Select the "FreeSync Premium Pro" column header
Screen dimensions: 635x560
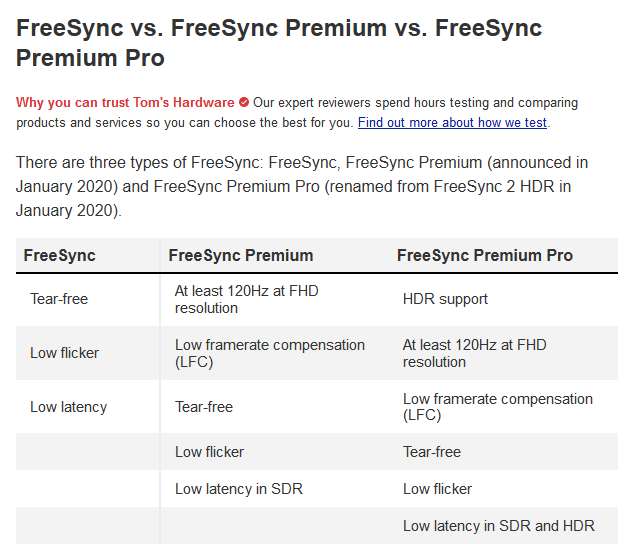pyautogui.click(x=485, y=256)
